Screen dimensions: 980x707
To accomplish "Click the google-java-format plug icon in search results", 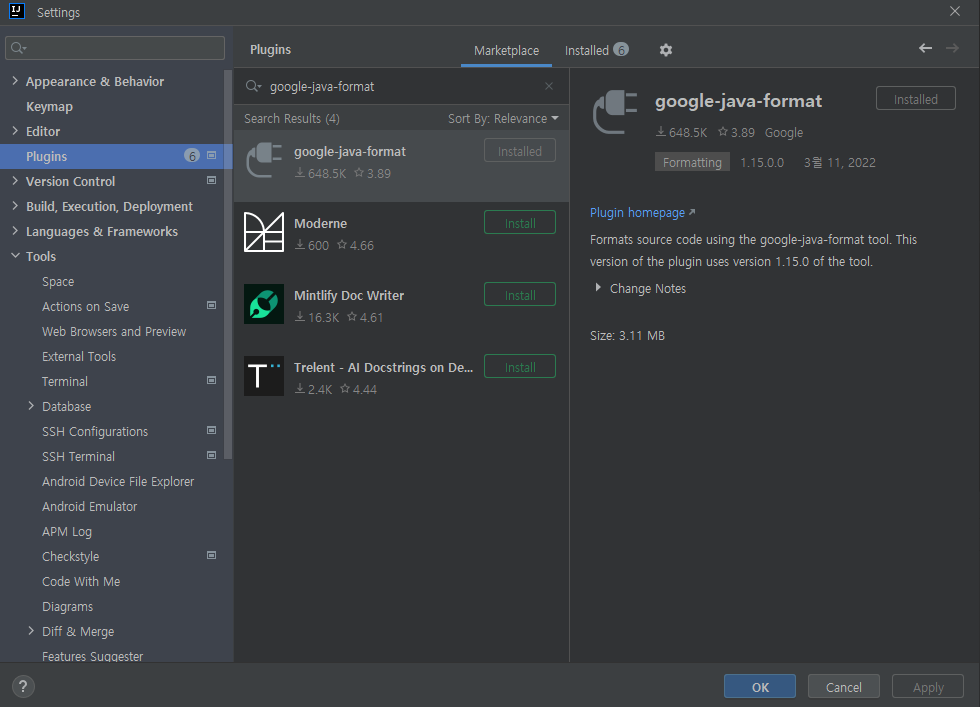I will click(x=264, y=160).
